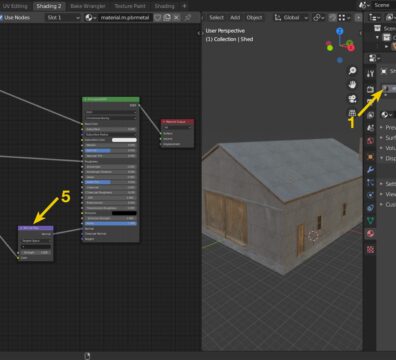Open the Material Output target dropdown
396x360 pixels.
[x=177, y=127]
